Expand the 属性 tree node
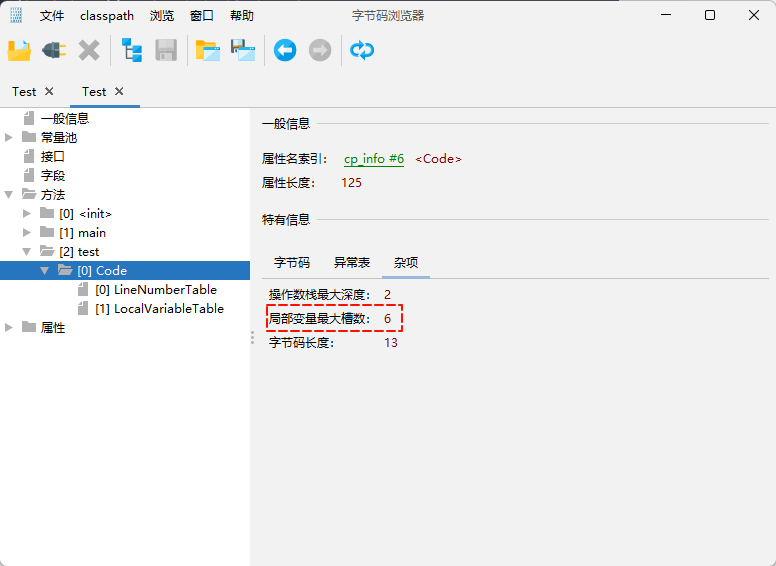This screenshot has width=776, height=566. click(9, 328)
